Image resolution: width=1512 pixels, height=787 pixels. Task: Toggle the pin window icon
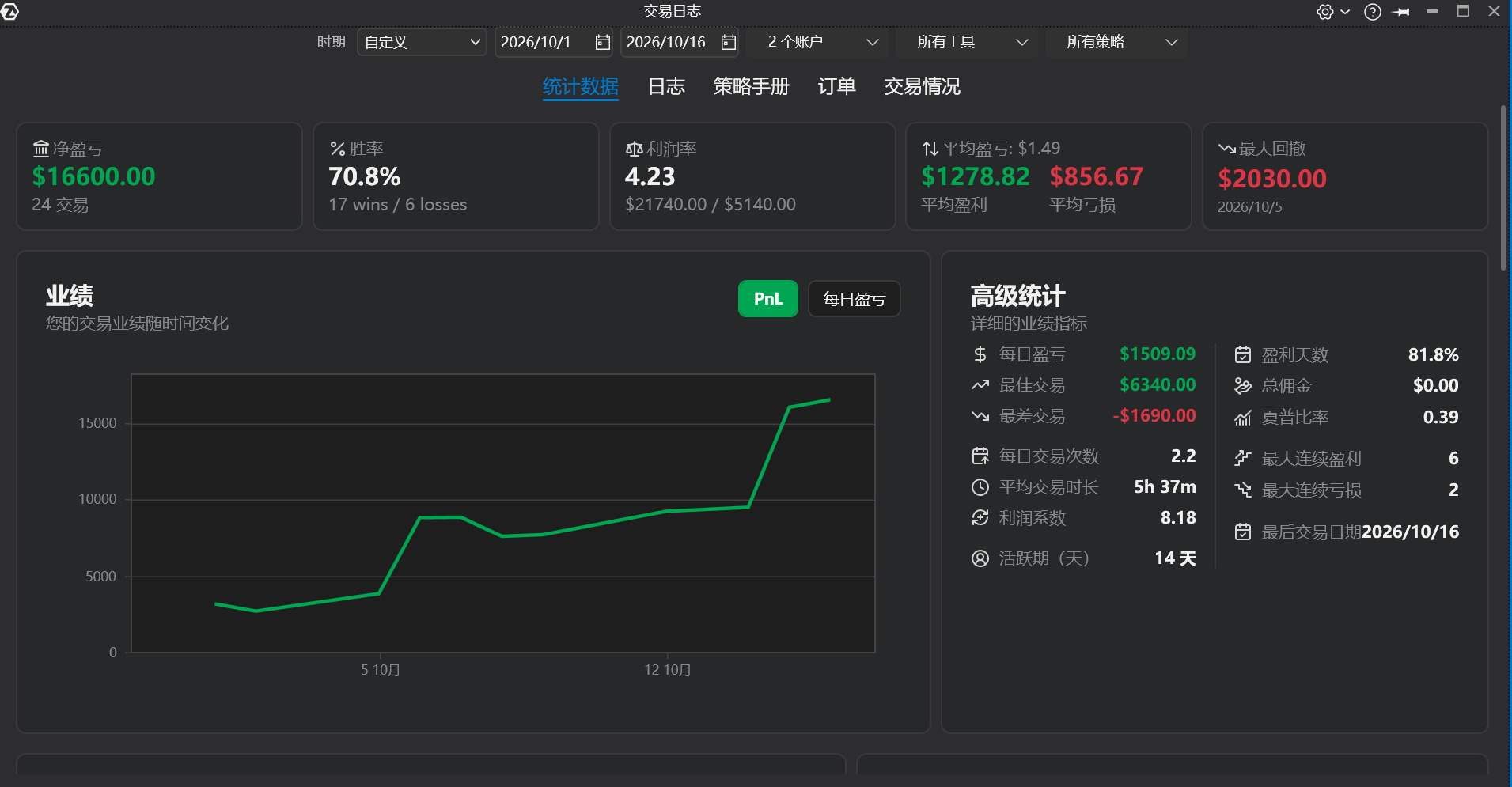[1401, 12]
